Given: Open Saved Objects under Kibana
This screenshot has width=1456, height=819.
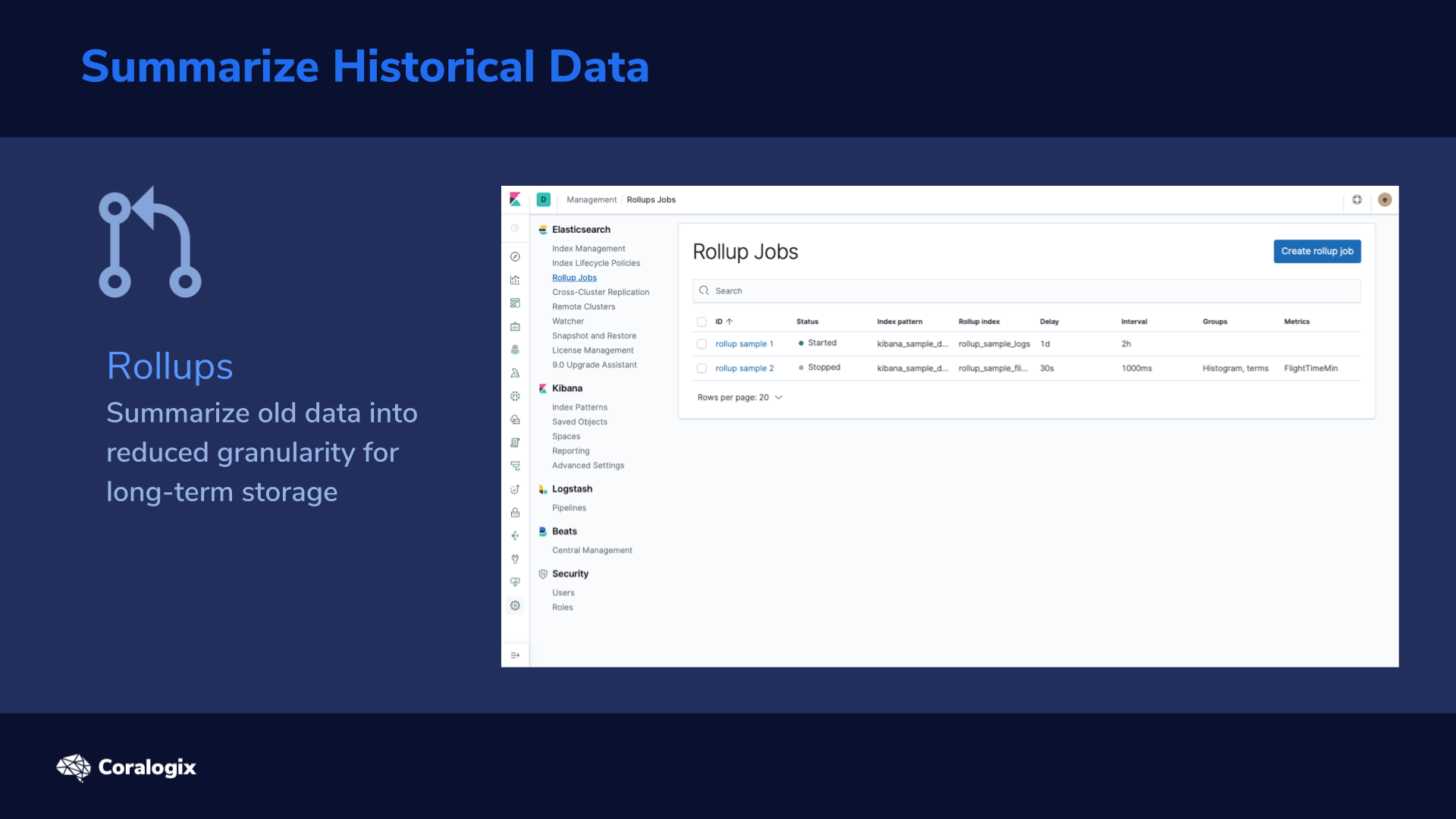Looking at the screenshot, I should (x=579, y=422).
